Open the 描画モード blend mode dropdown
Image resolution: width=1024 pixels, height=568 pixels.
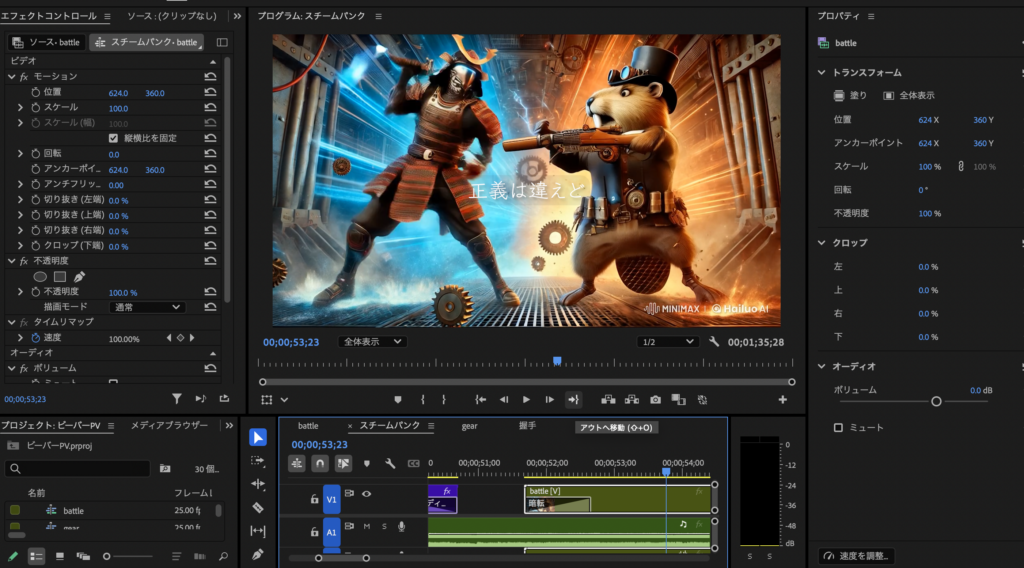coord(146,307)
